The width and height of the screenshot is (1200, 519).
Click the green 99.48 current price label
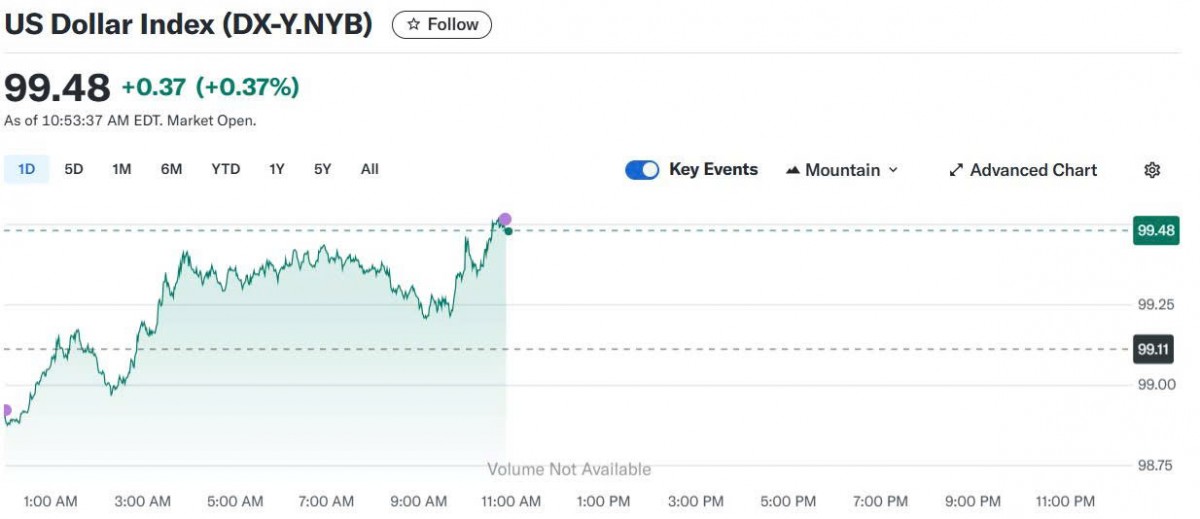[x=1155, y=231]
